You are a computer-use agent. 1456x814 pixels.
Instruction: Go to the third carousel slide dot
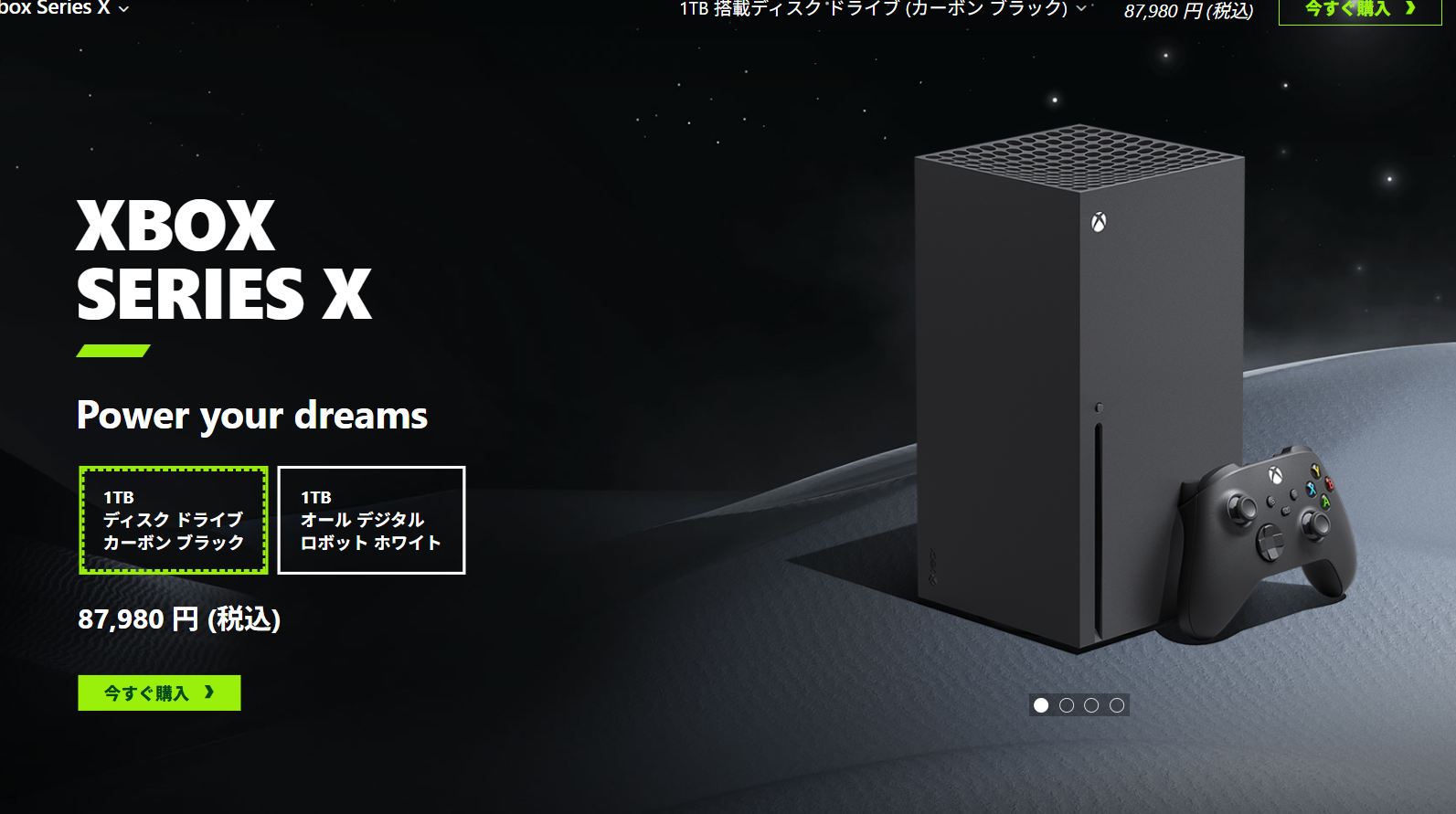point(1091,705)
